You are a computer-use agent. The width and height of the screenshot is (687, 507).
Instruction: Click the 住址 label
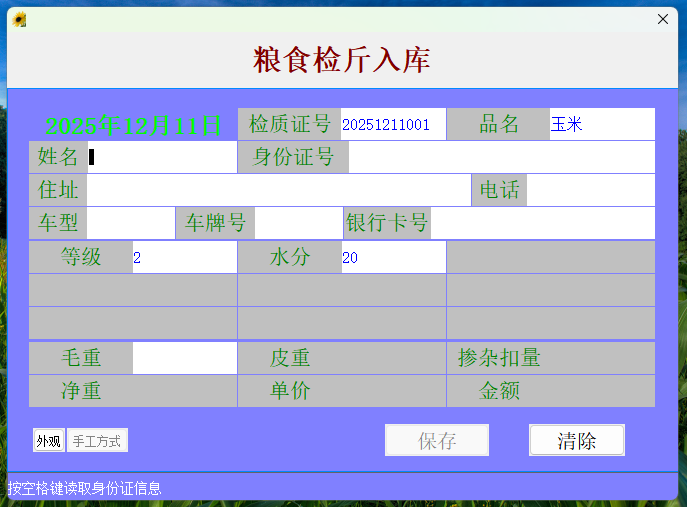click(x=58, y=190)
